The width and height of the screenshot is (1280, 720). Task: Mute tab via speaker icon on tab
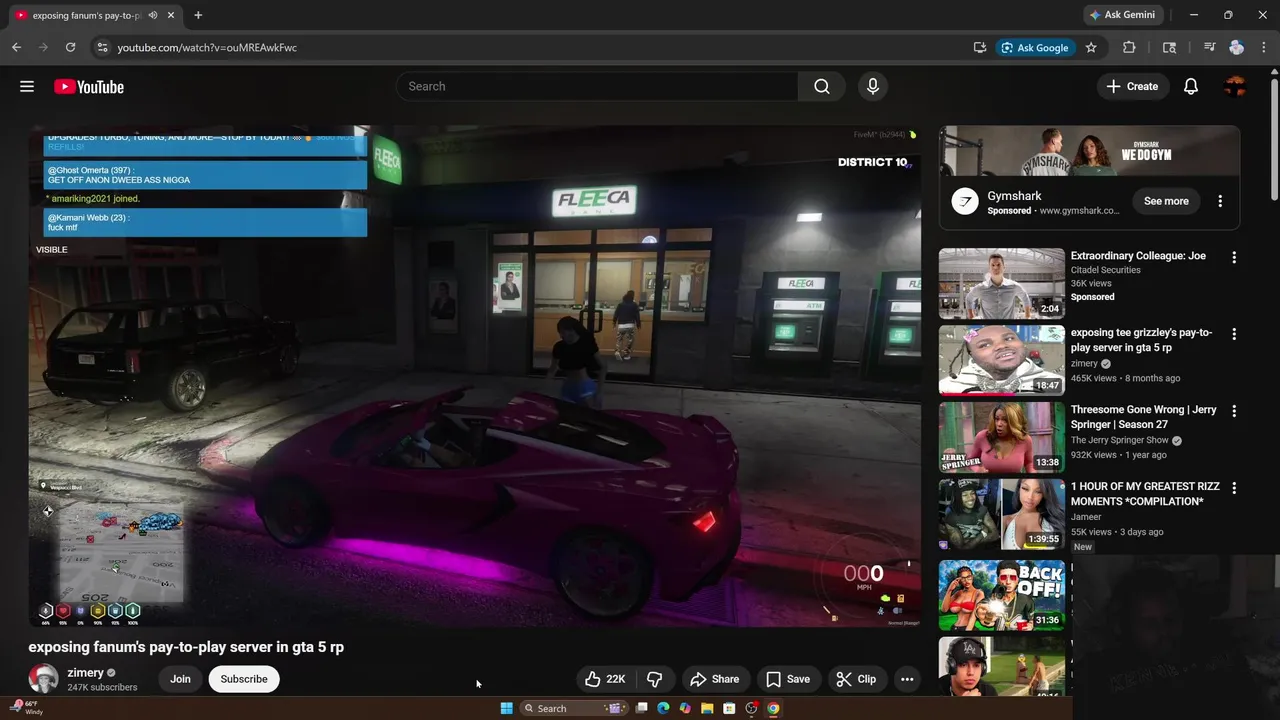[x=153, y=15]
